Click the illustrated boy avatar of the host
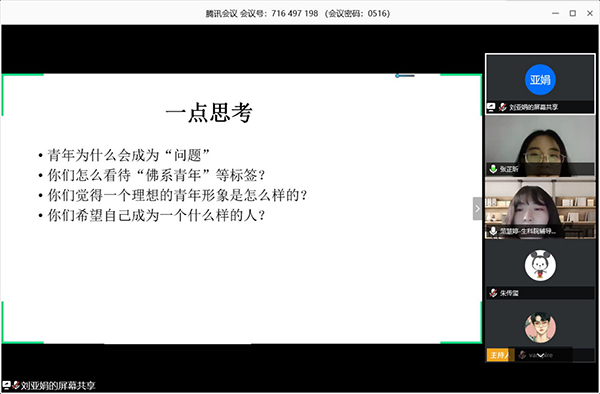Viewport: 600px width, 394px height. [x=540, y=328]
